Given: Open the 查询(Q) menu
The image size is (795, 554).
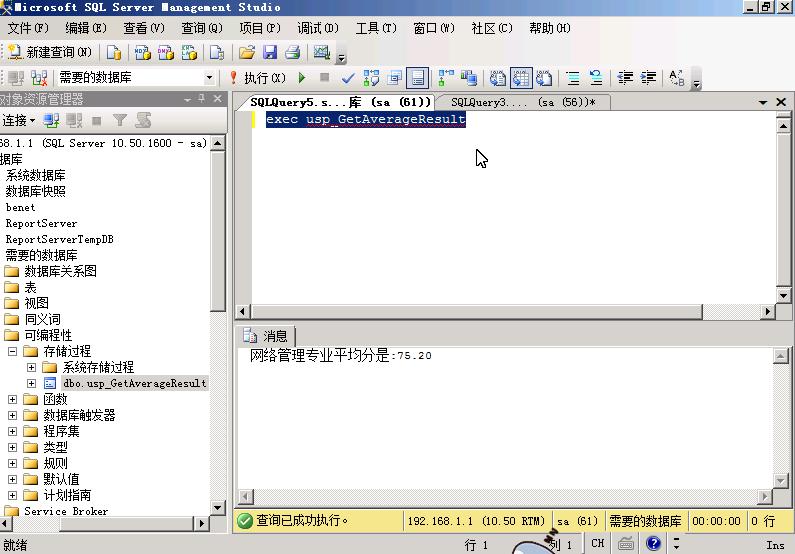Looking at the screenshot, I should (x=202, y=28).
